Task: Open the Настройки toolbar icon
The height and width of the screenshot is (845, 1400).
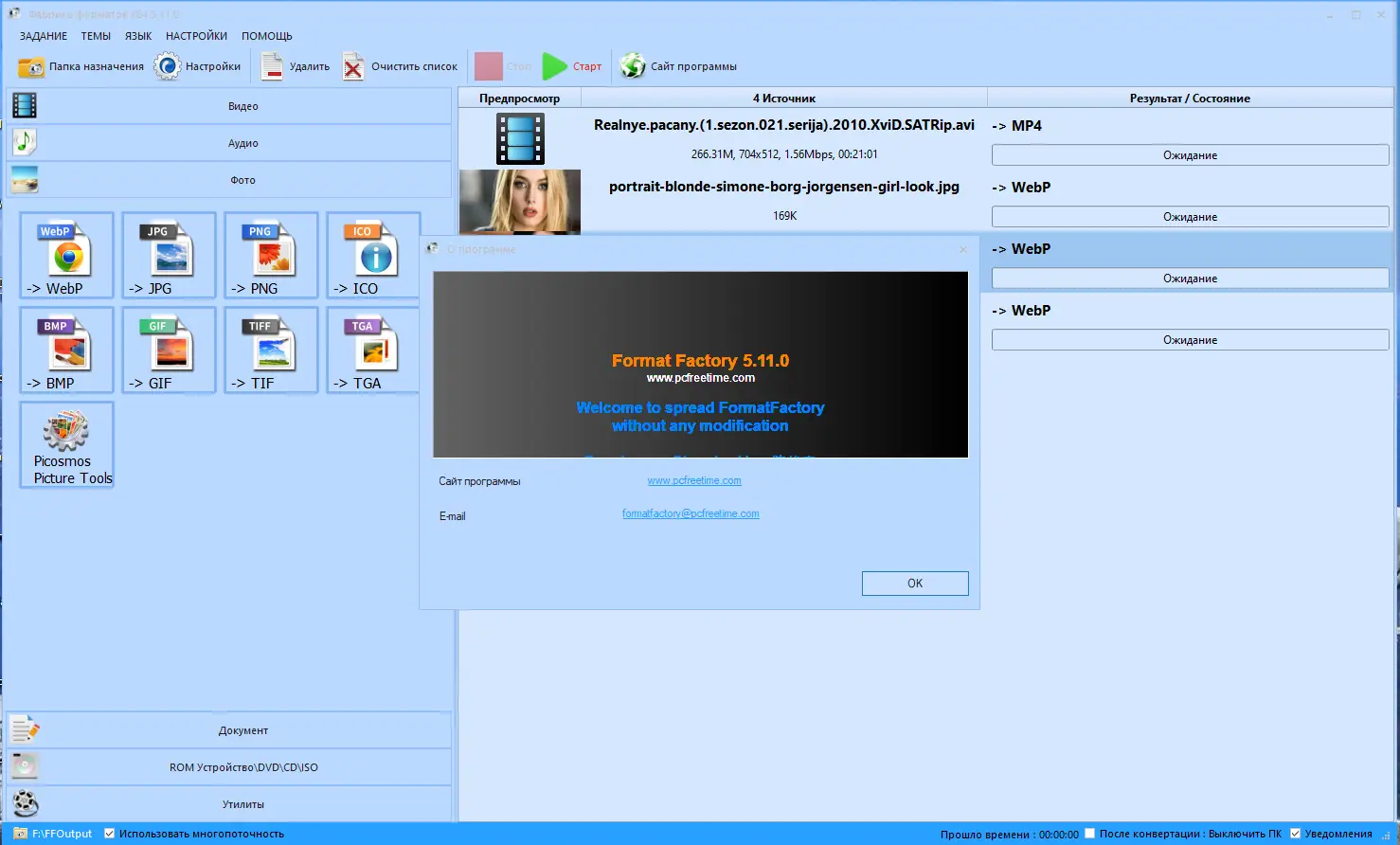Action: [169, 65]
